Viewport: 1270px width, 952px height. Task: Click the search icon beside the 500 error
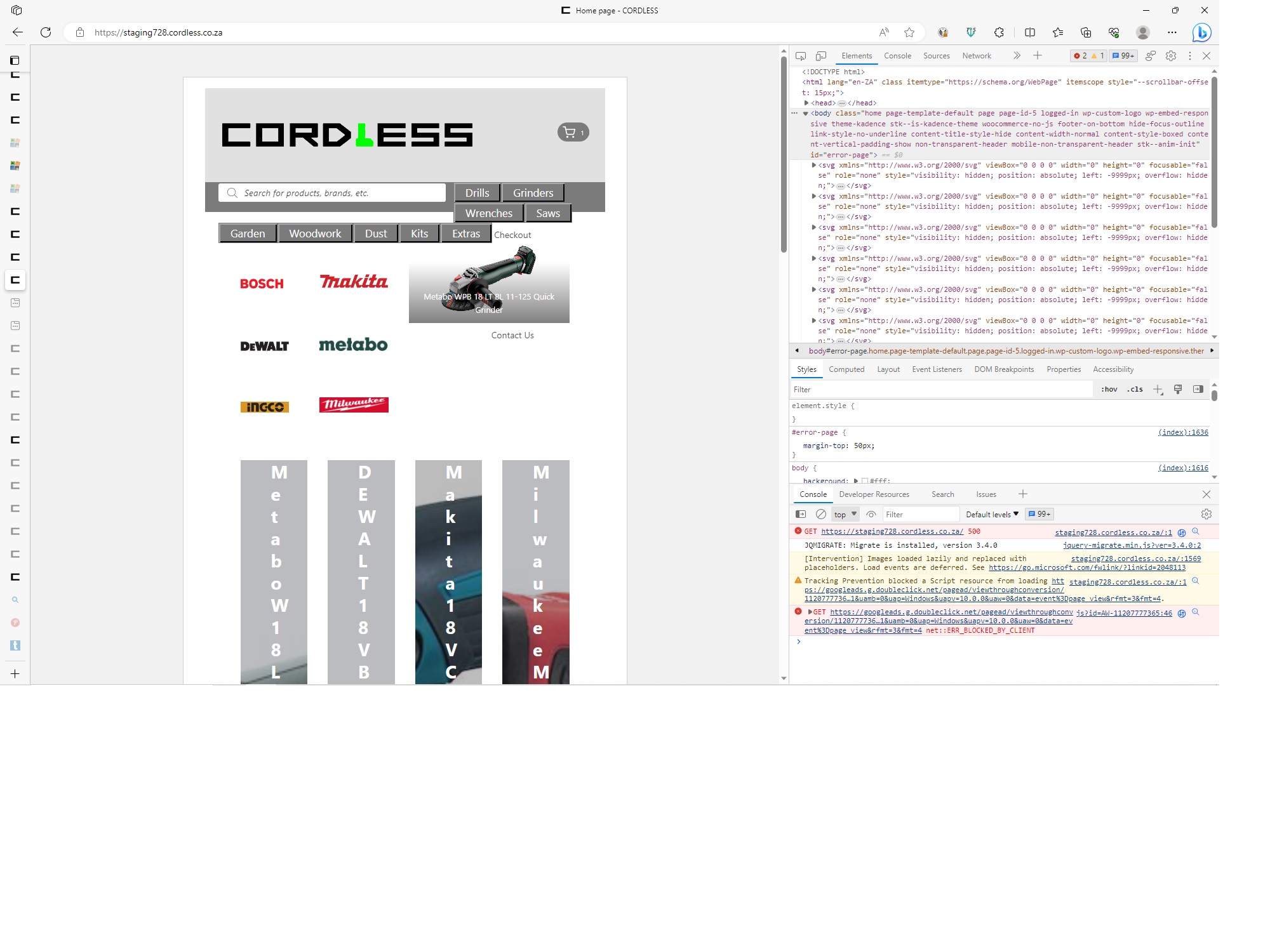[1196, 532]
